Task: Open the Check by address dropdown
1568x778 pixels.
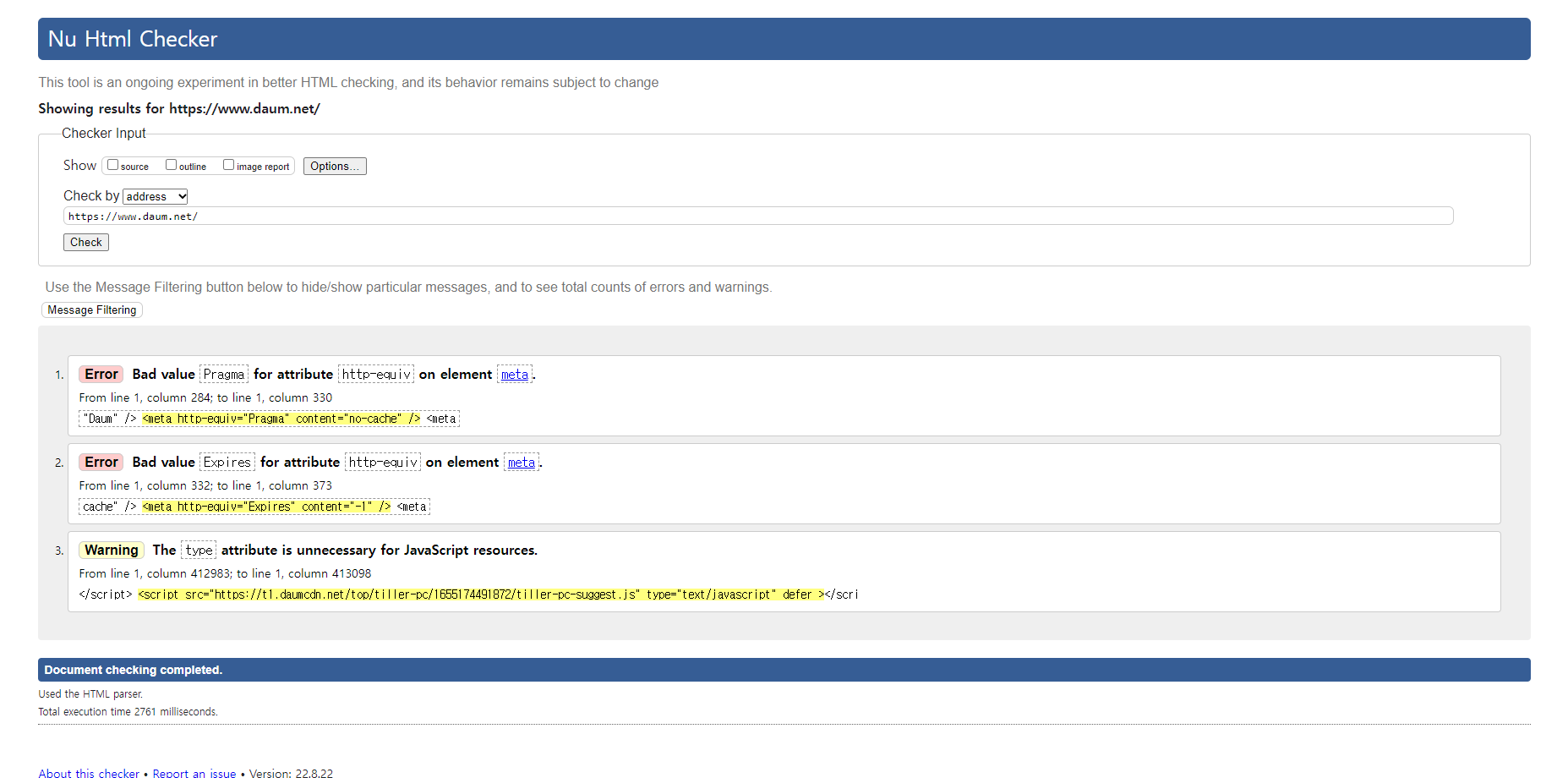Action: tap(156, 196)
